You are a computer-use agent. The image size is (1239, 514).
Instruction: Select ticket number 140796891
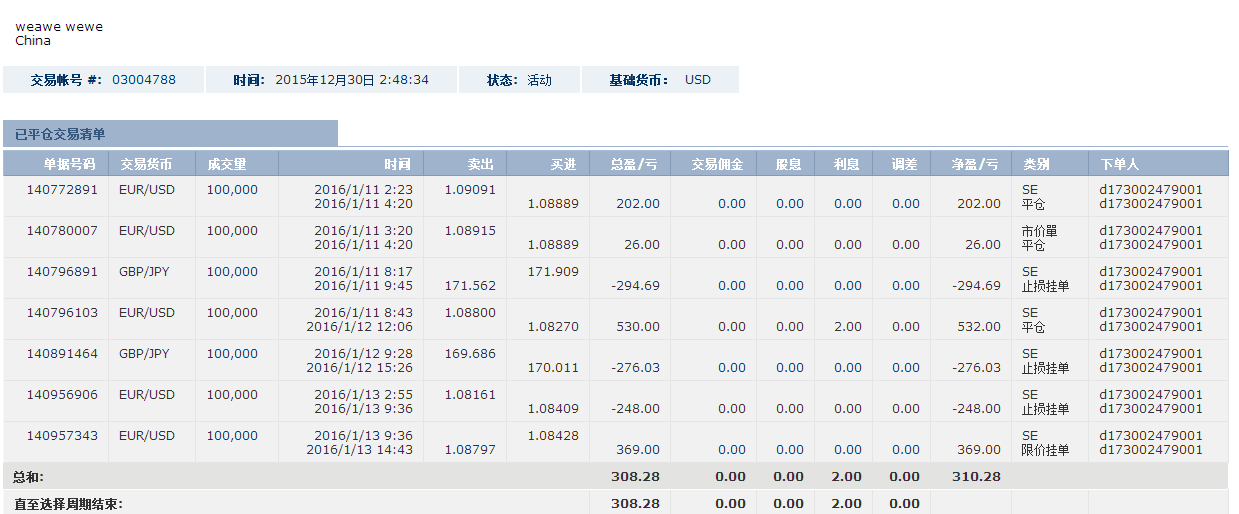62,272
